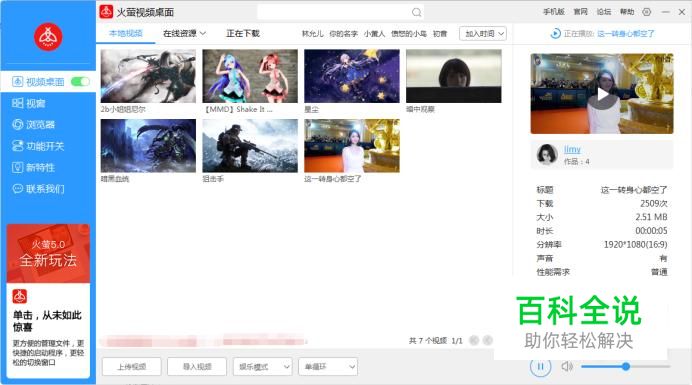
Task: Go to next page arrow
Action: (488, 340)
